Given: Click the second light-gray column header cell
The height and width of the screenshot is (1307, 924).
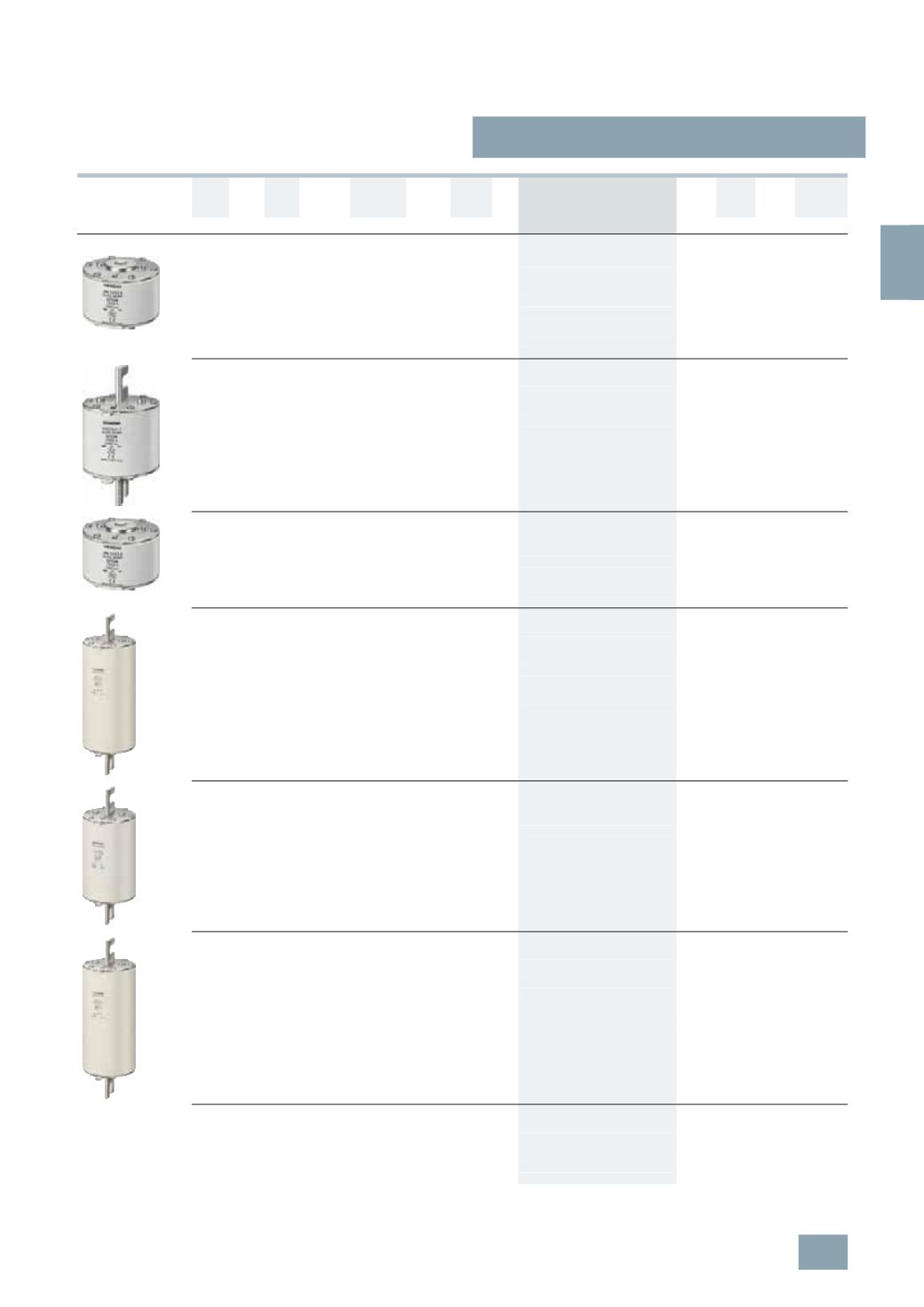Looking at the screenshot, I should (281, 197).
